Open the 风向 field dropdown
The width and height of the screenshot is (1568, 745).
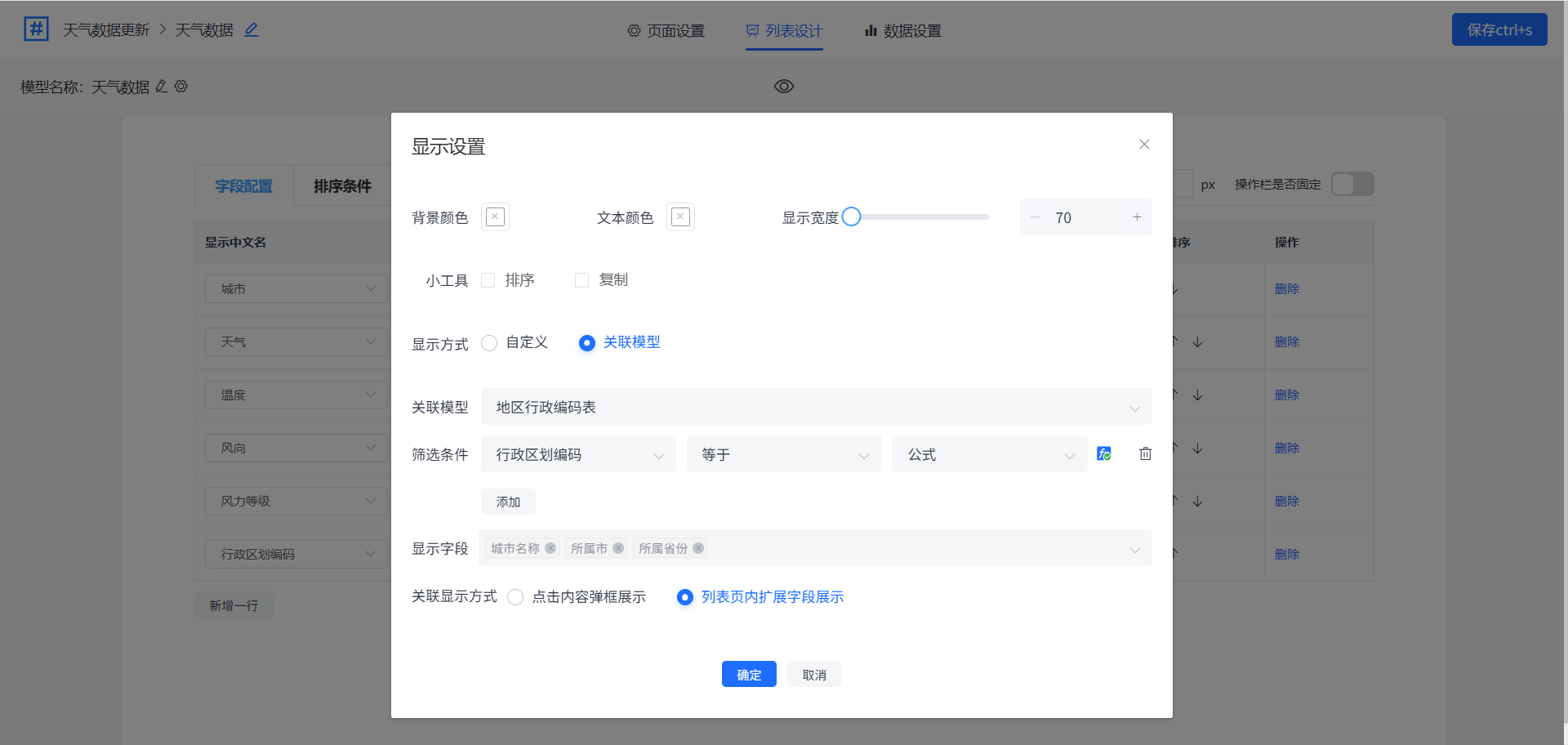[x=296, y=448]
